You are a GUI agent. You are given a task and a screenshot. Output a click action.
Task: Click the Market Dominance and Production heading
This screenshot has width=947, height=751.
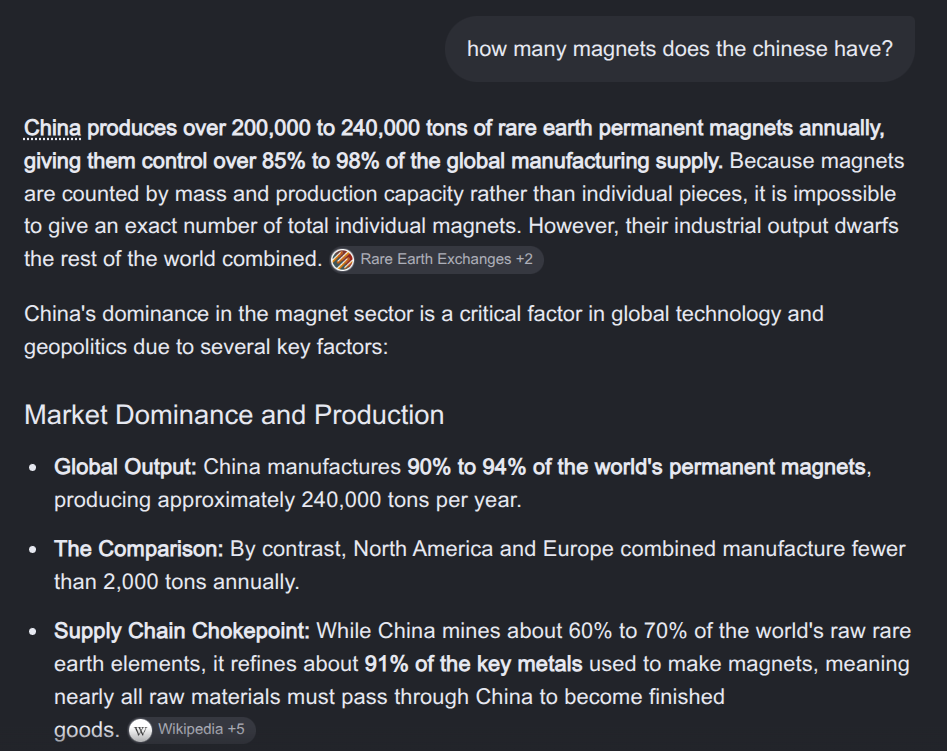tap(234, 415)
